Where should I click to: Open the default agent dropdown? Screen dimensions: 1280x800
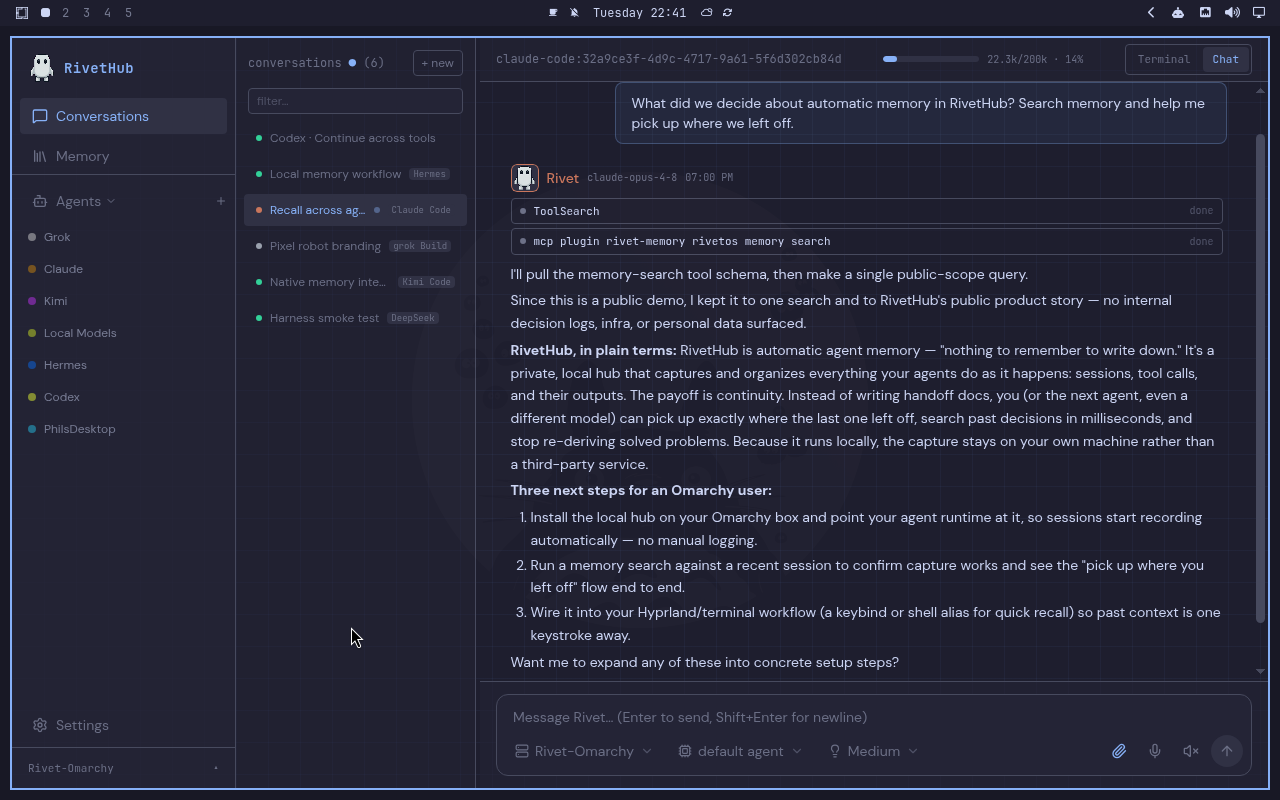740,751
